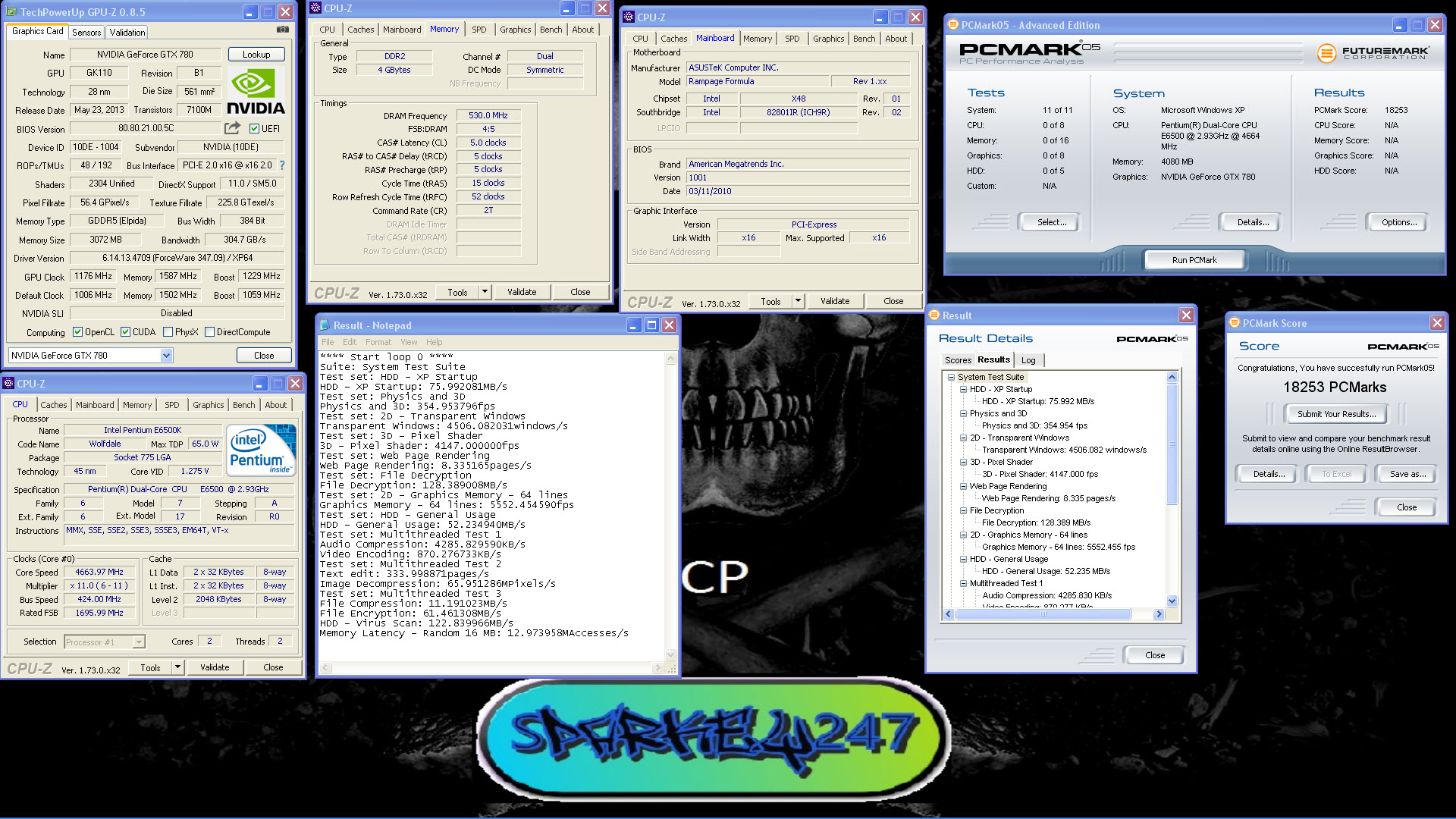1456x819 pixels.
Task: Toggle the CUDA checkbox
Action: point(125,332)
